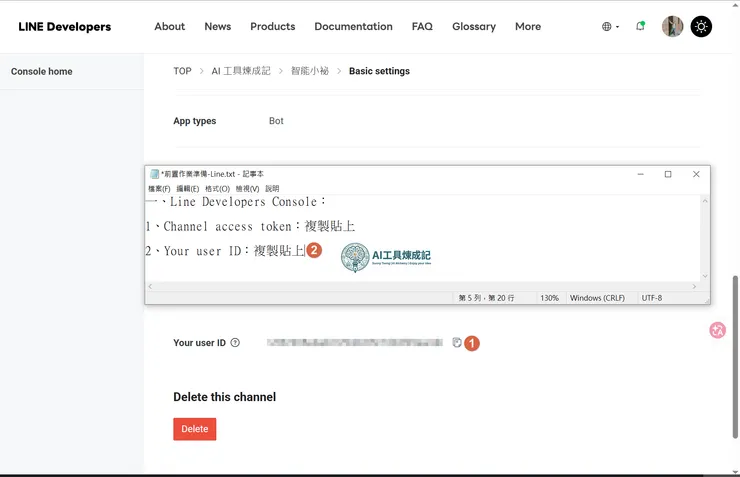The width and height of the screenshot is (740, 477).
Task: Click the help icon beside Your user ID
Action: pyautogui.click(x=235, y=343)
